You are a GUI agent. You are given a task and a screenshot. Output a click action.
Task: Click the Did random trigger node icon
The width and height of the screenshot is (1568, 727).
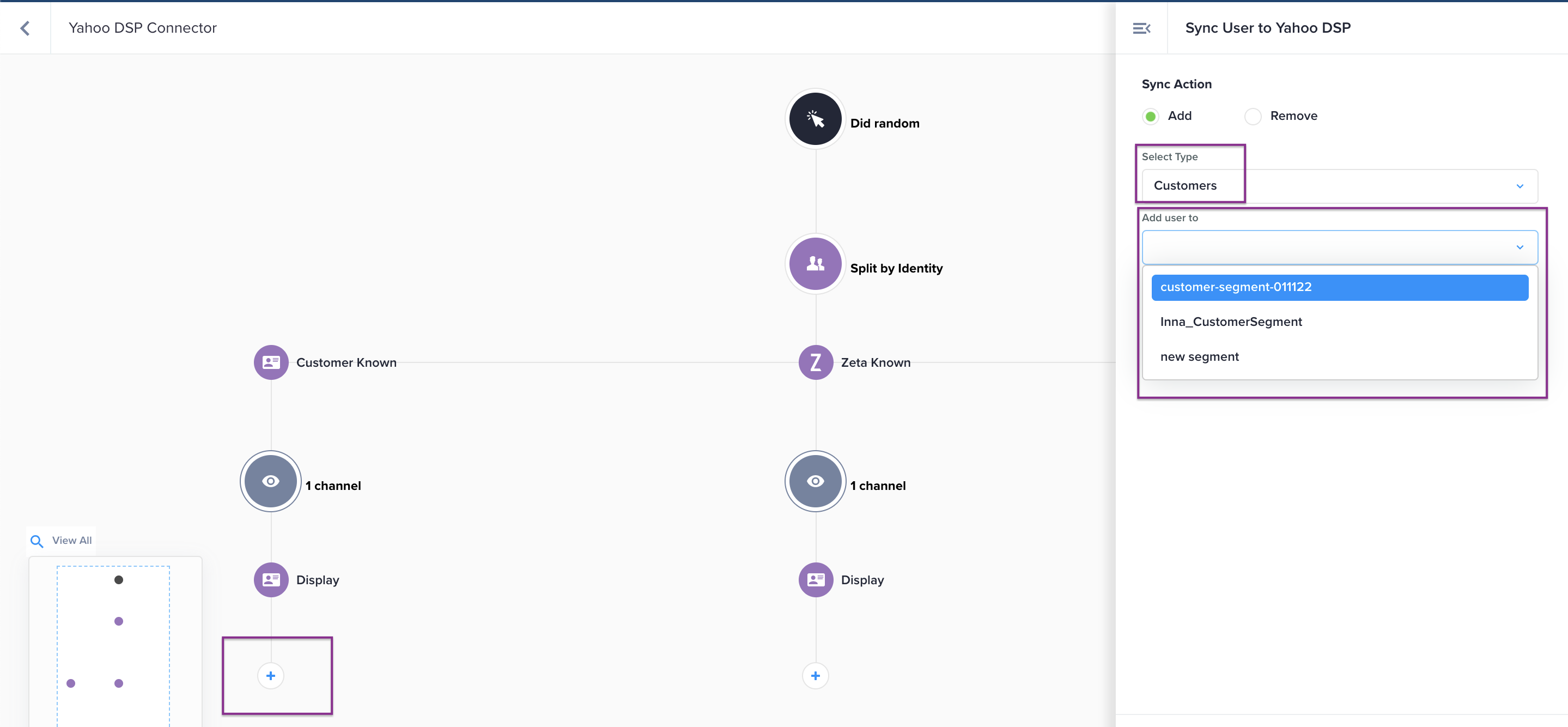[815, 119]
